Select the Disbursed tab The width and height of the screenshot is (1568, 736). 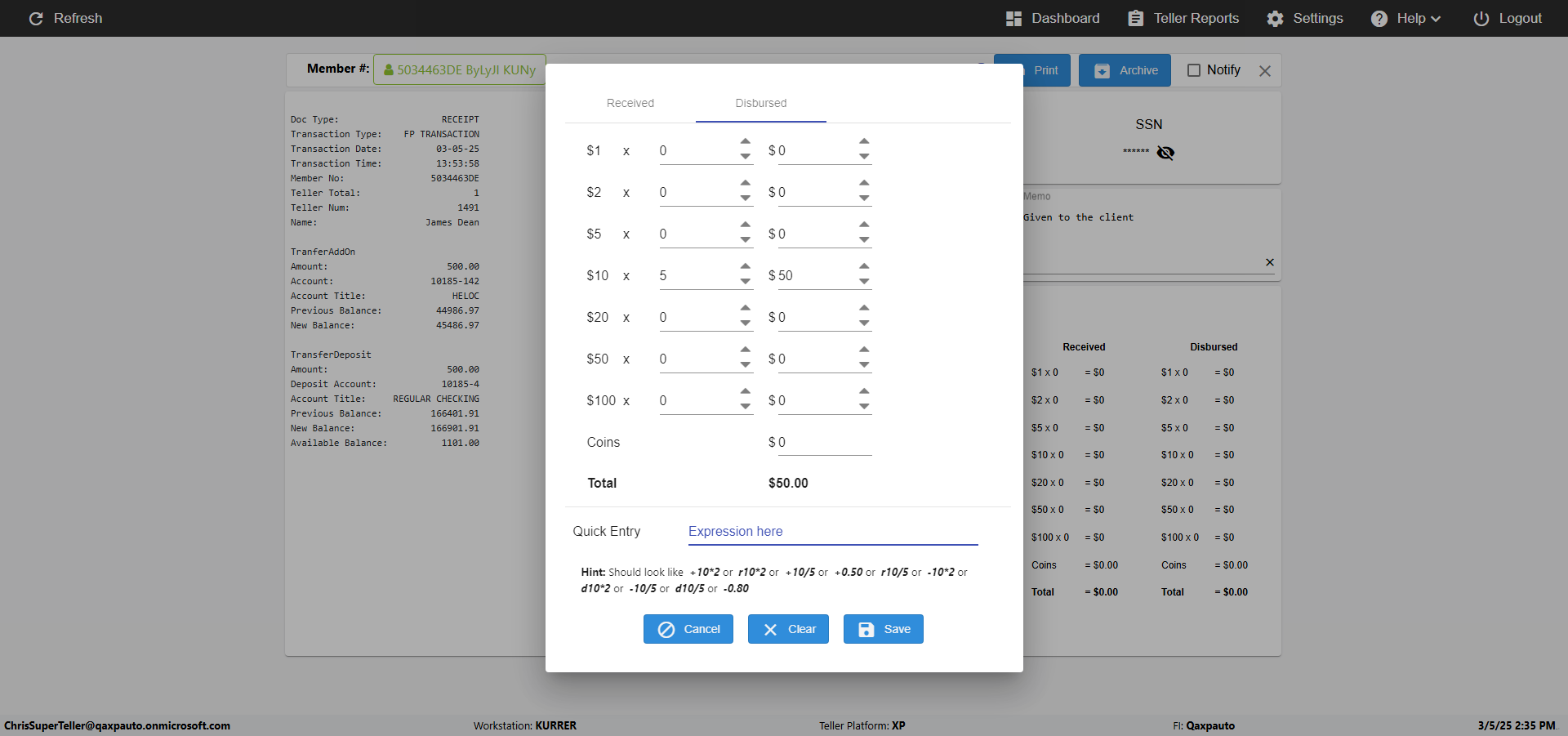point(761,103)
